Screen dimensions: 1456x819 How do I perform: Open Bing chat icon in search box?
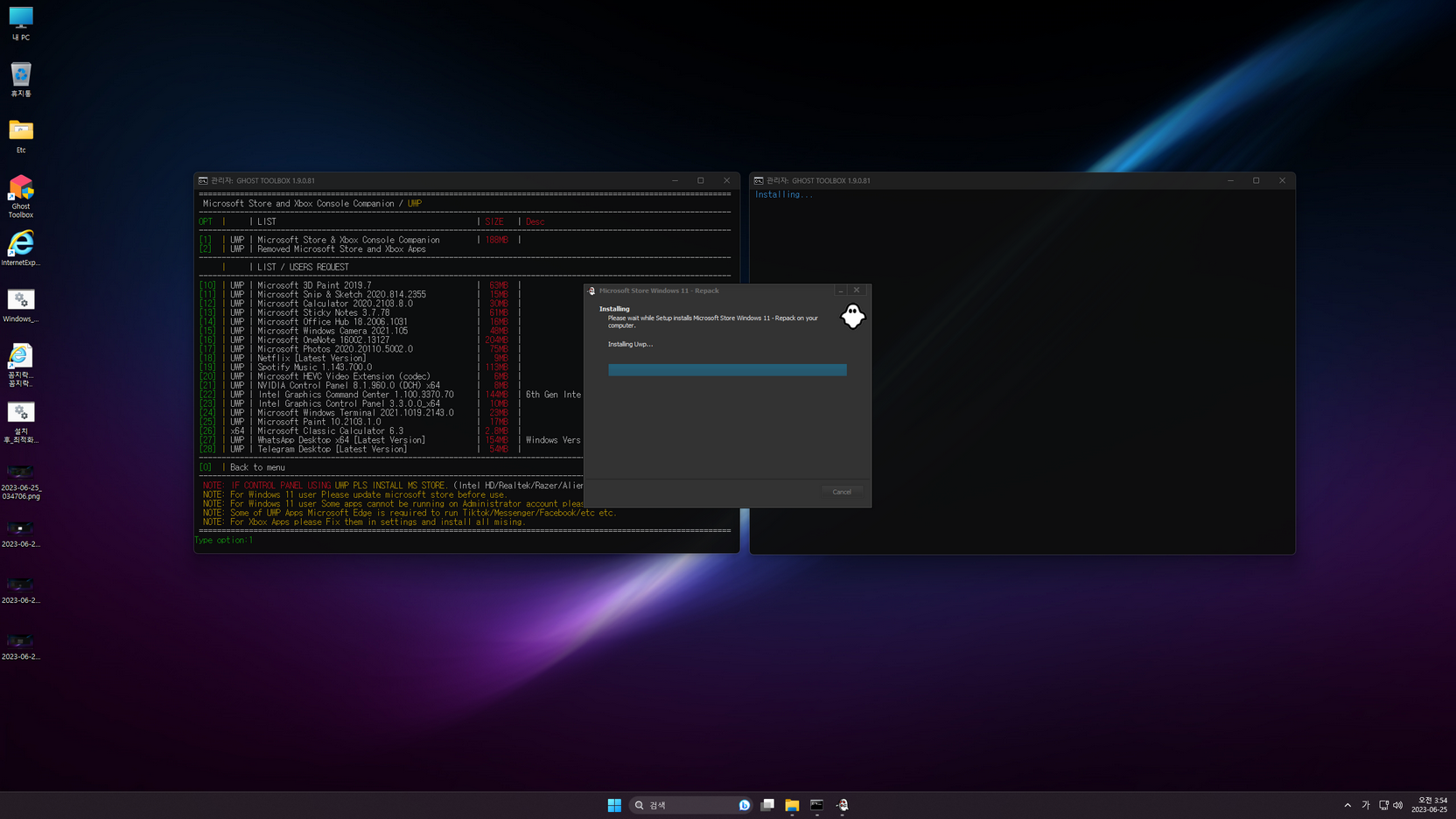click(745, 805)
